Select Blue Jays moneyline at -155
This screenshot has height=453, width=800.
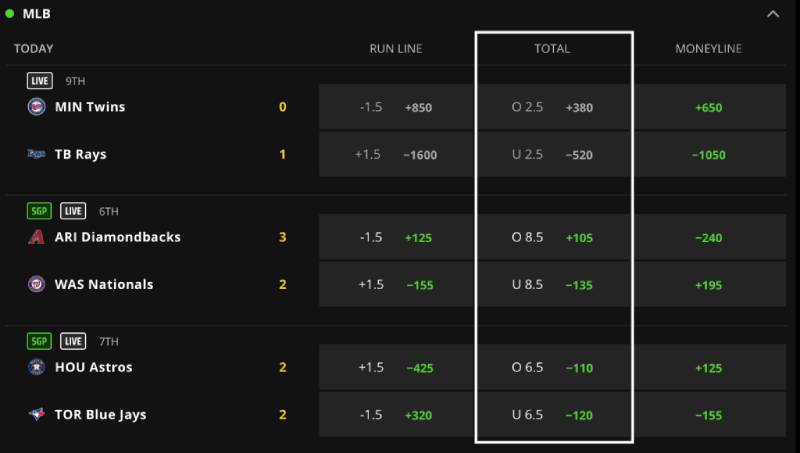[x=708, y=415]
